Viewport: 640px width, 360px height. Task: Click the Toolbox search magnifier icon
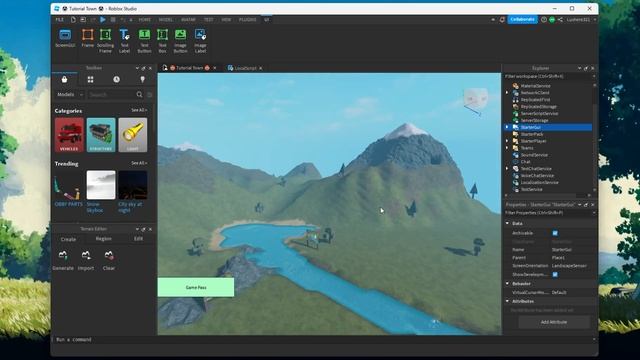[x=139, y=95]
